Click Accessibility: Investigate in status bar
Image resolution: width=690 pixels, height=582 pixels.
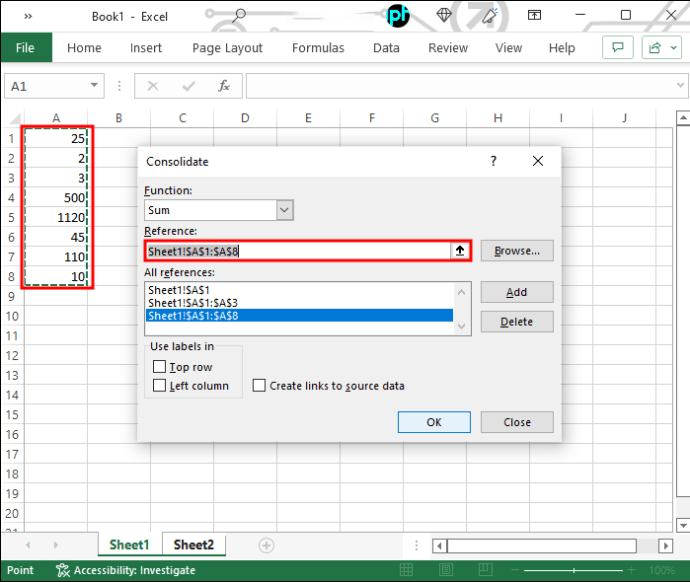coord(126,570)
